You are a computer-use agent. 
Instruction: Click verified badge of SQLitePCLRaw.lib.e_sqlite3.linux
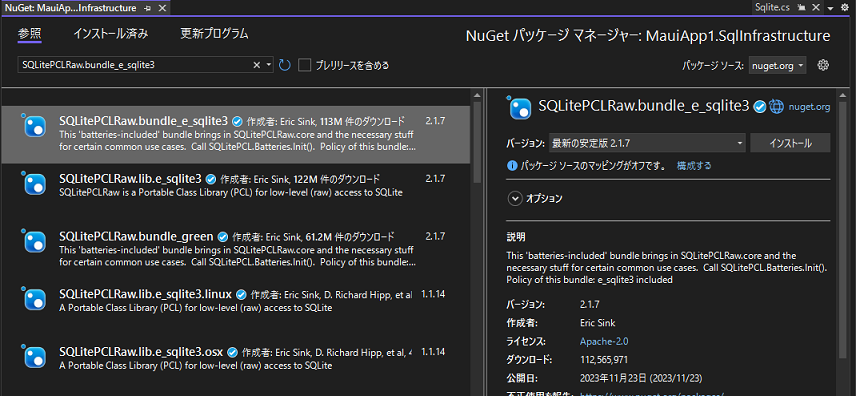(241, 294)
